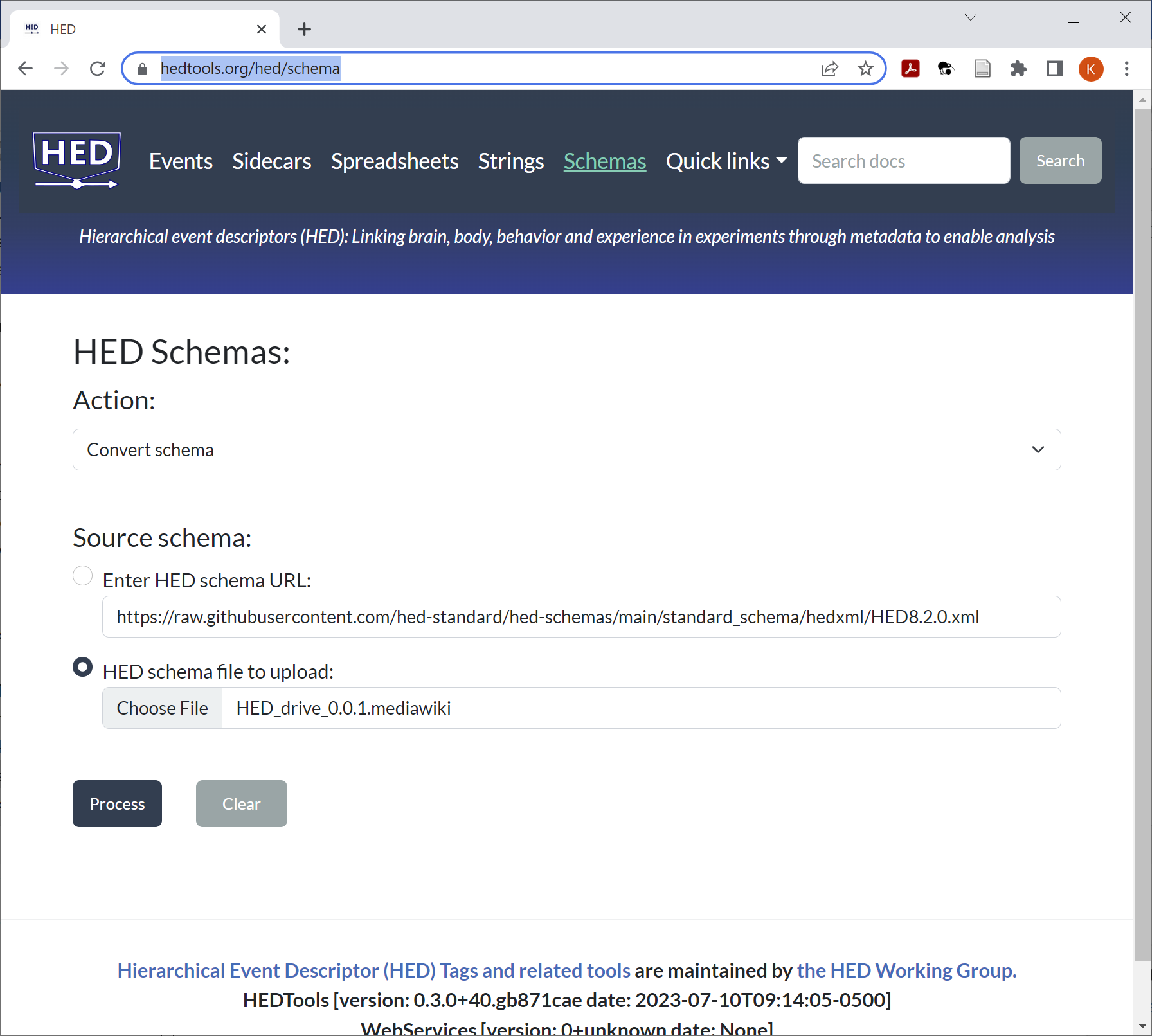Click the Choose File button
This screenshot has height=1036, width=1152.
pos(163,708)
